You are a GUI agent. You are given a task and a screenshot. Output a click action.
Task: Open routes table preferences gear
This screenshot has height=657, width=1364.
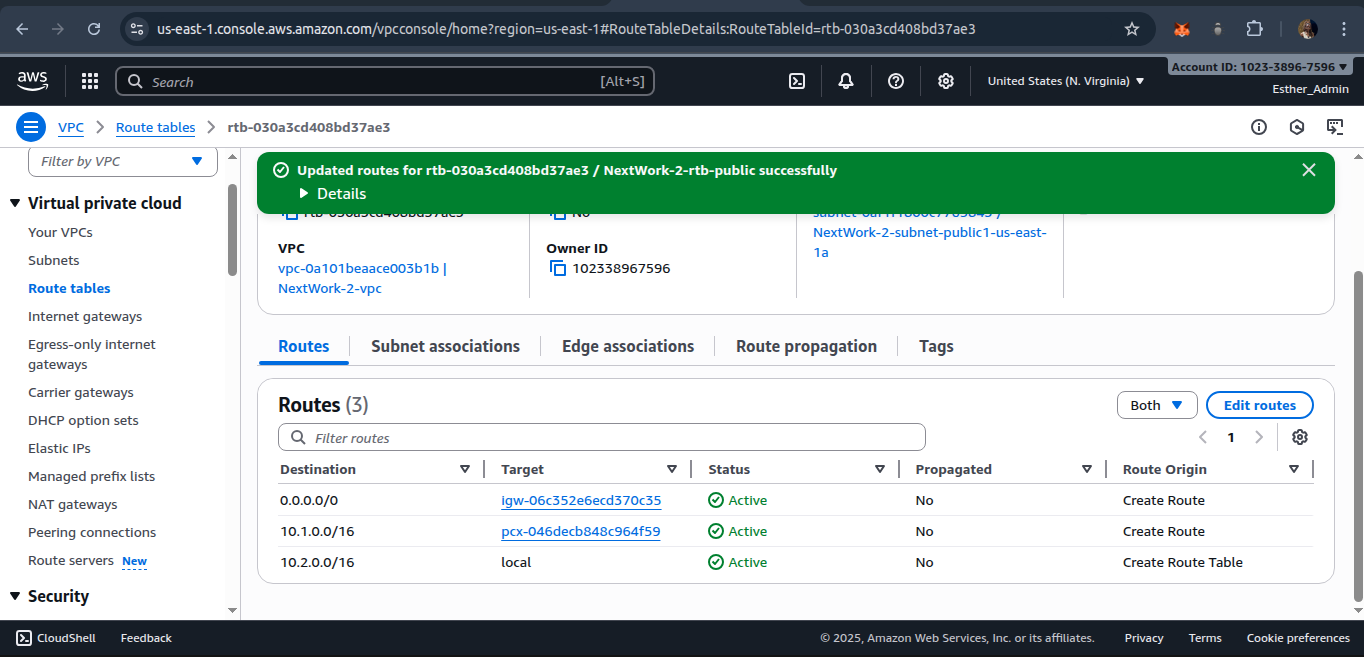(1300, 437)
